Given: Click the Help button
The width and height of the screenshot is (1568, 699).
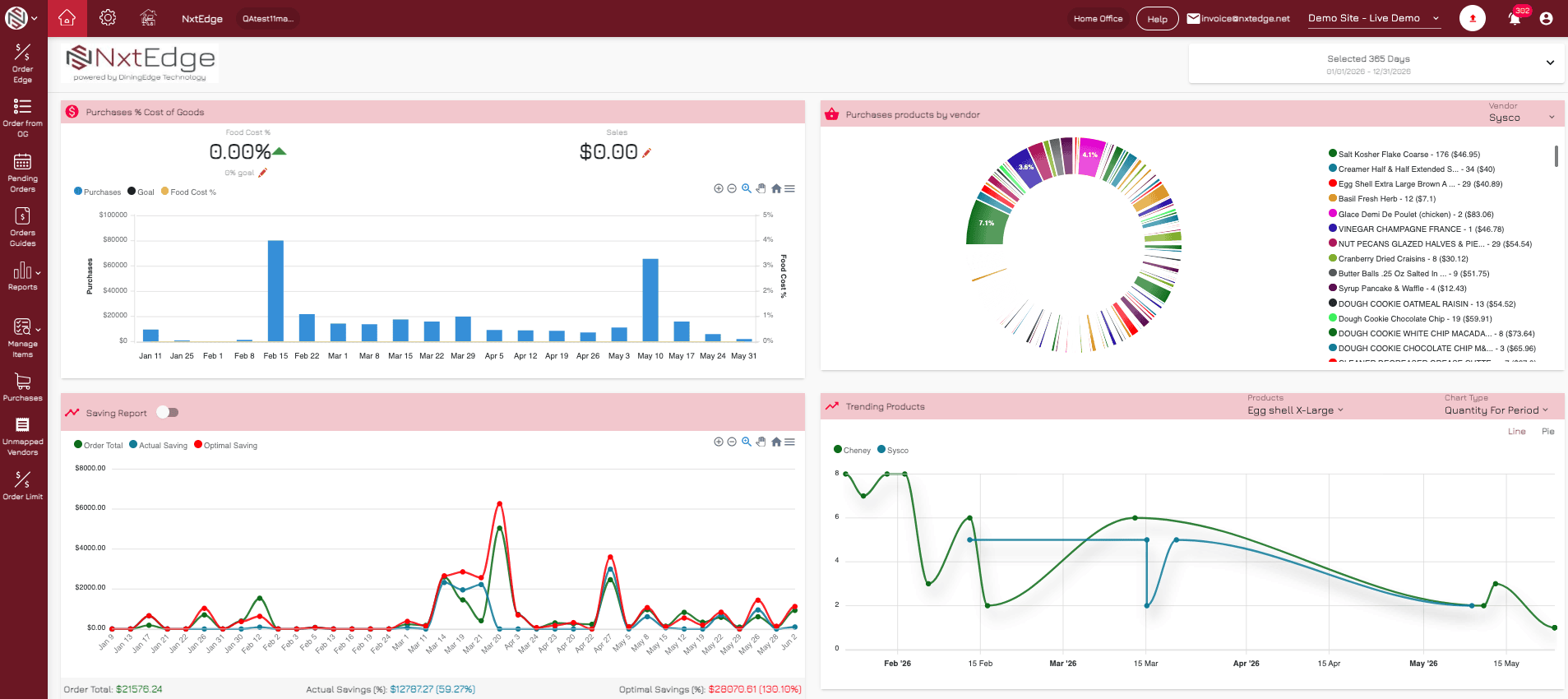Looking at the screenshot, I should pyautogui.click(x=1157, y=19).
